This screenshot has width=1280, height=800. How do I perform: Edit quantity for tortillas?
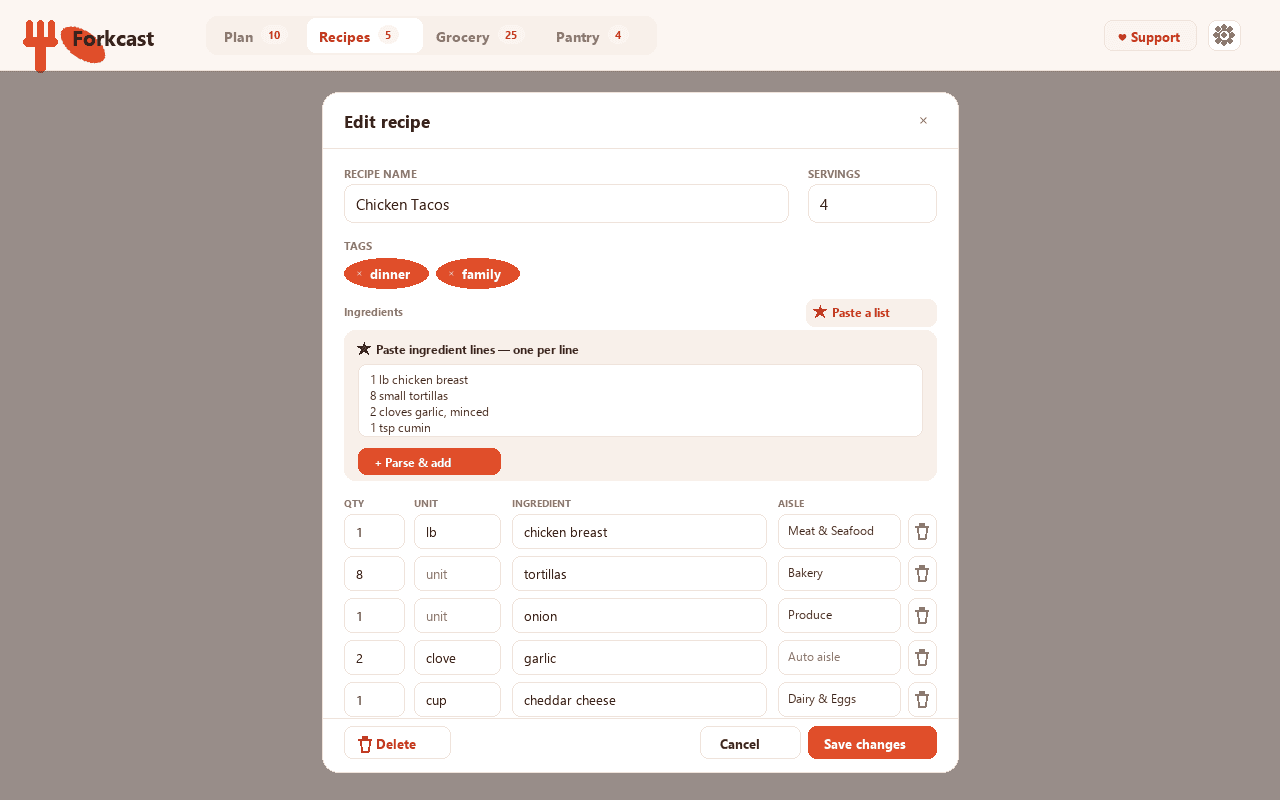(374, 573)
